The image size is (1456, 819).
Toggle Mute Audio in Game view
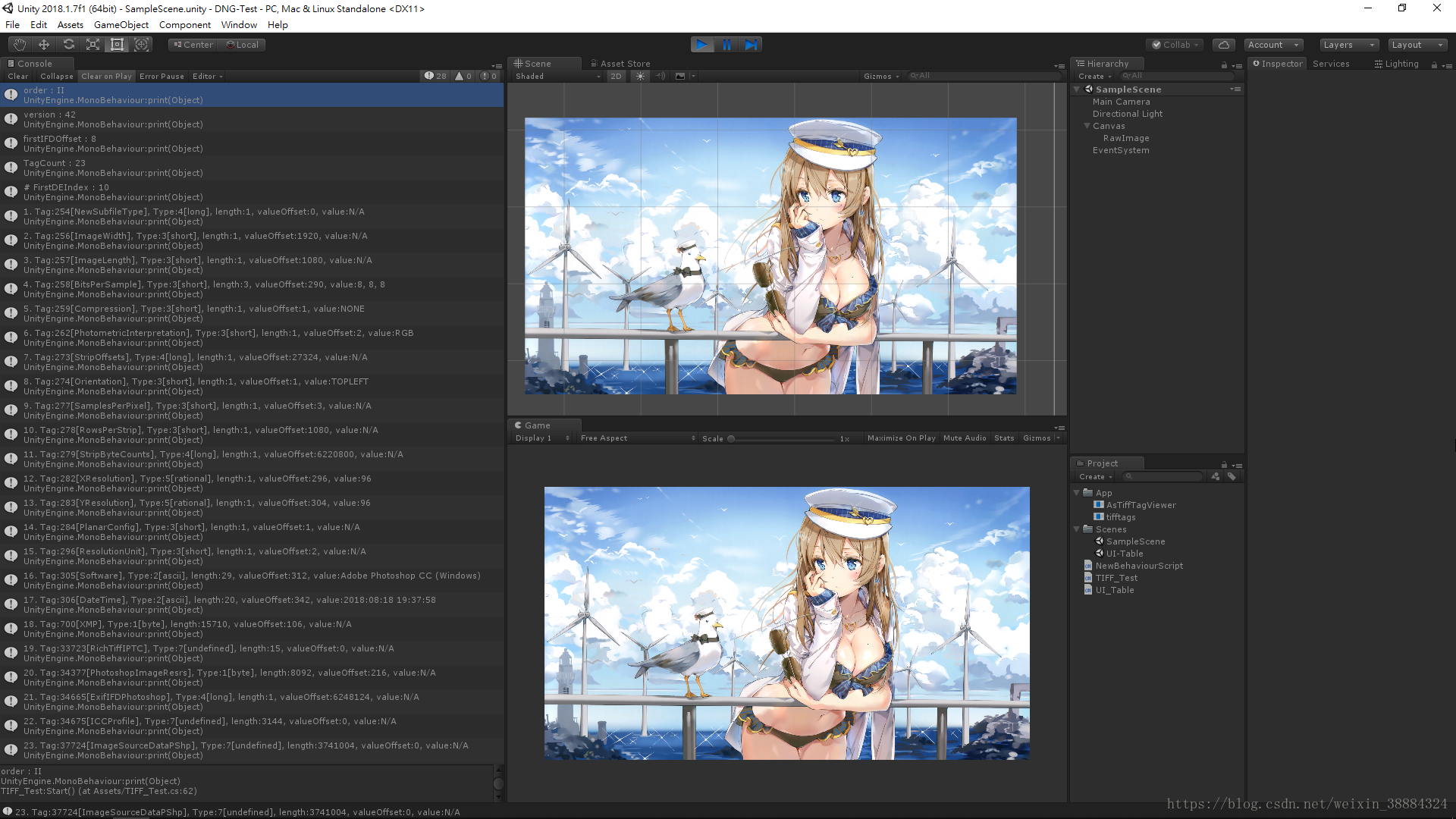(965, 438)
